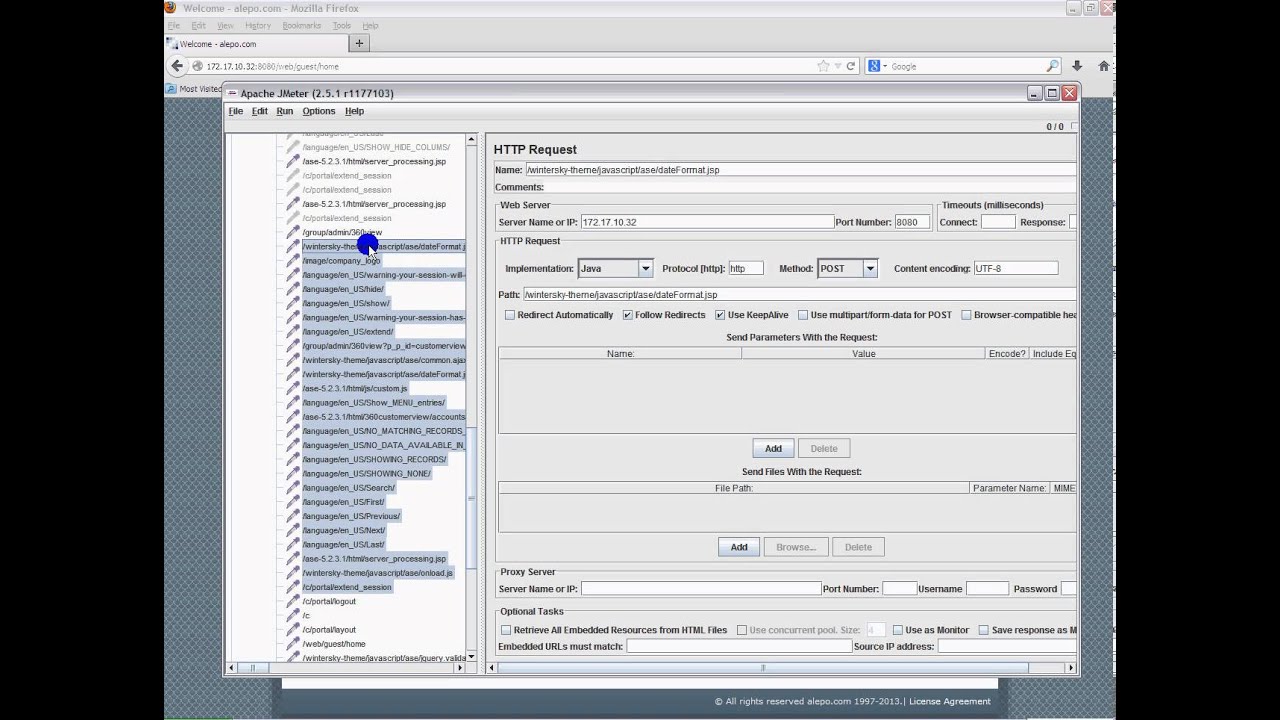
Task: Click the sampler icon for /c/portal/logout
Action: click(x=293, y=601)
